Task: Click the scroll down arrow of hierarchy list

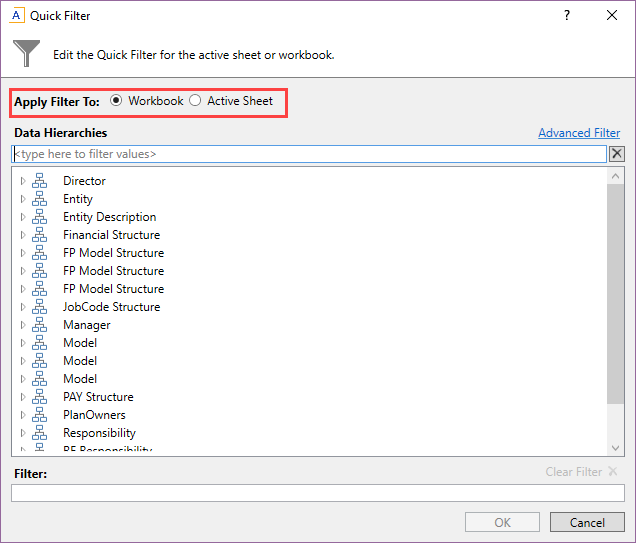Action: pos(615,448)
